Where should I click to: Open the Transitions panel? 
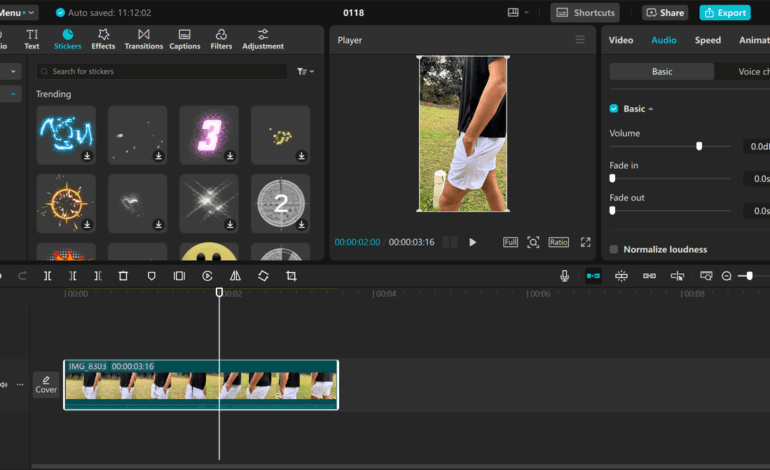coord(143,39)
